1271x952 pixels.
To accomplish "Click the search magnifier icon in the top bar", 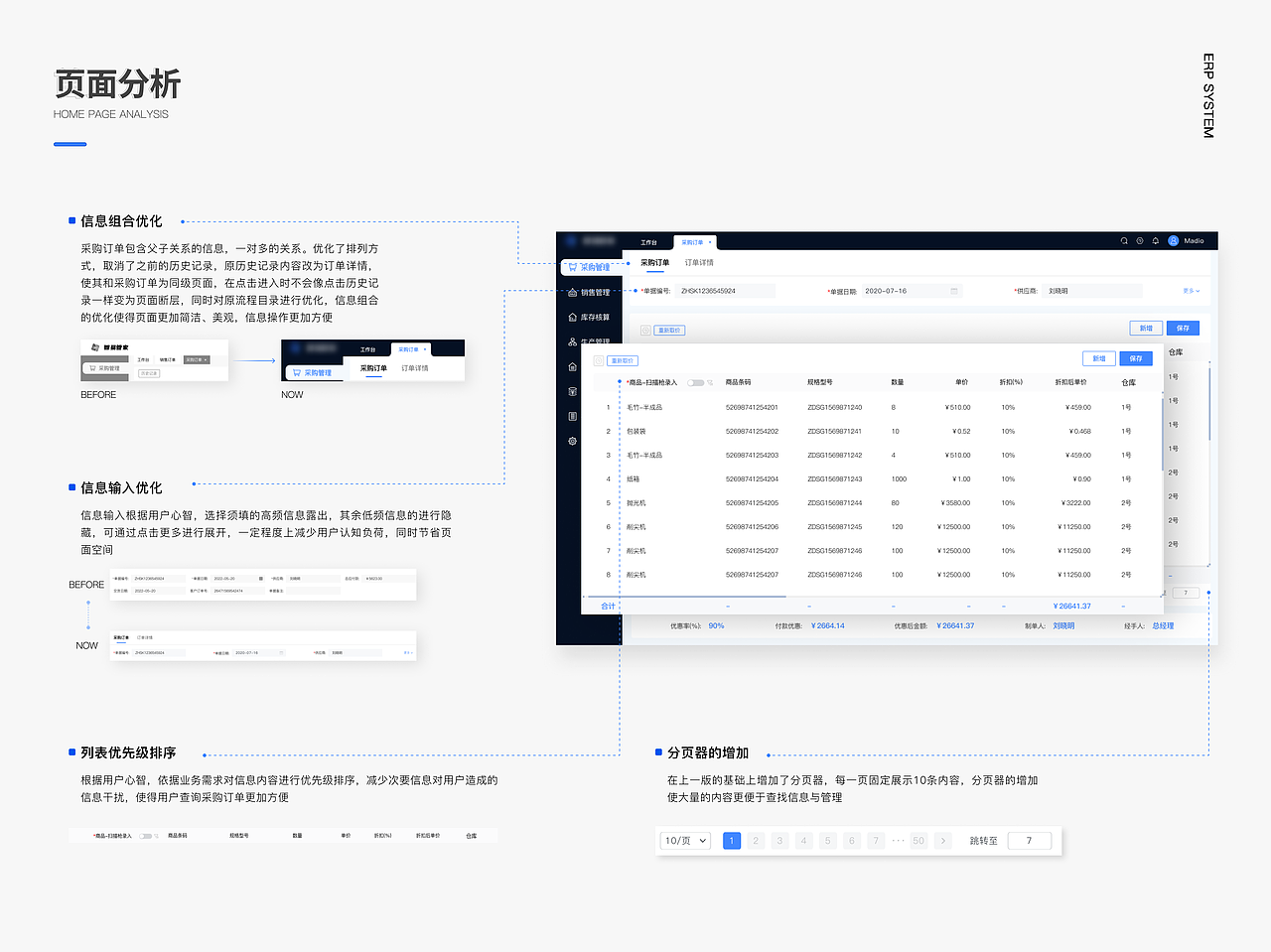I will 1123,239.
